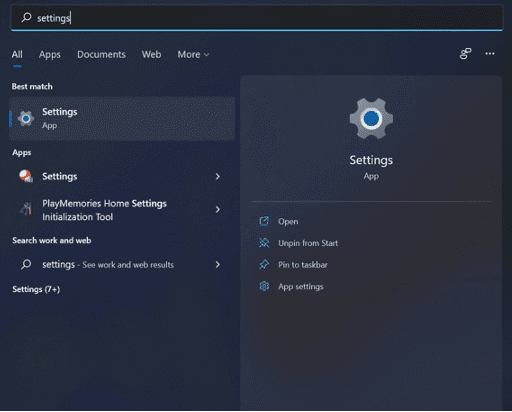Image resolution: width=512 pixels, height=412 pixels.
Task: Click the search magnifier icon in search box
Action: click(x=26, y=17)
